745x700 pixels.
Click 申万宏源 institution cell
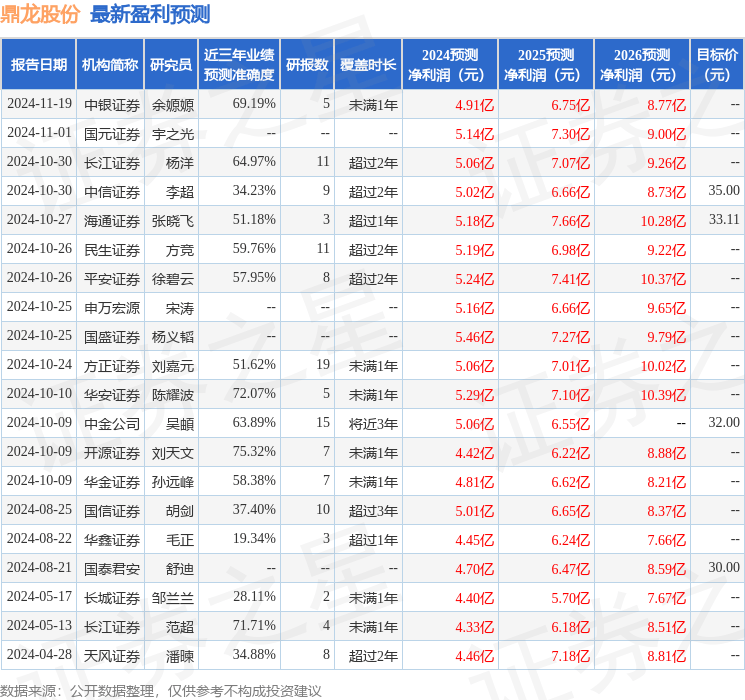tap(112, 308)
